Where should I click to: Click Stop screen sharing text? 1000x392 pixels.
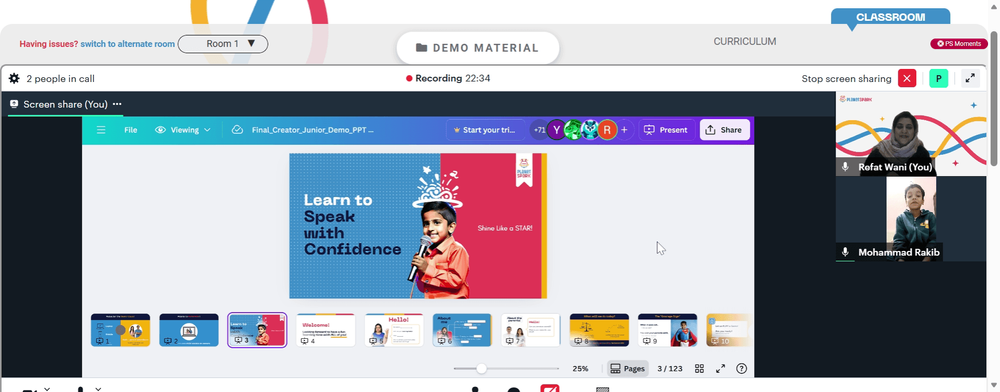tap(846, 78)
